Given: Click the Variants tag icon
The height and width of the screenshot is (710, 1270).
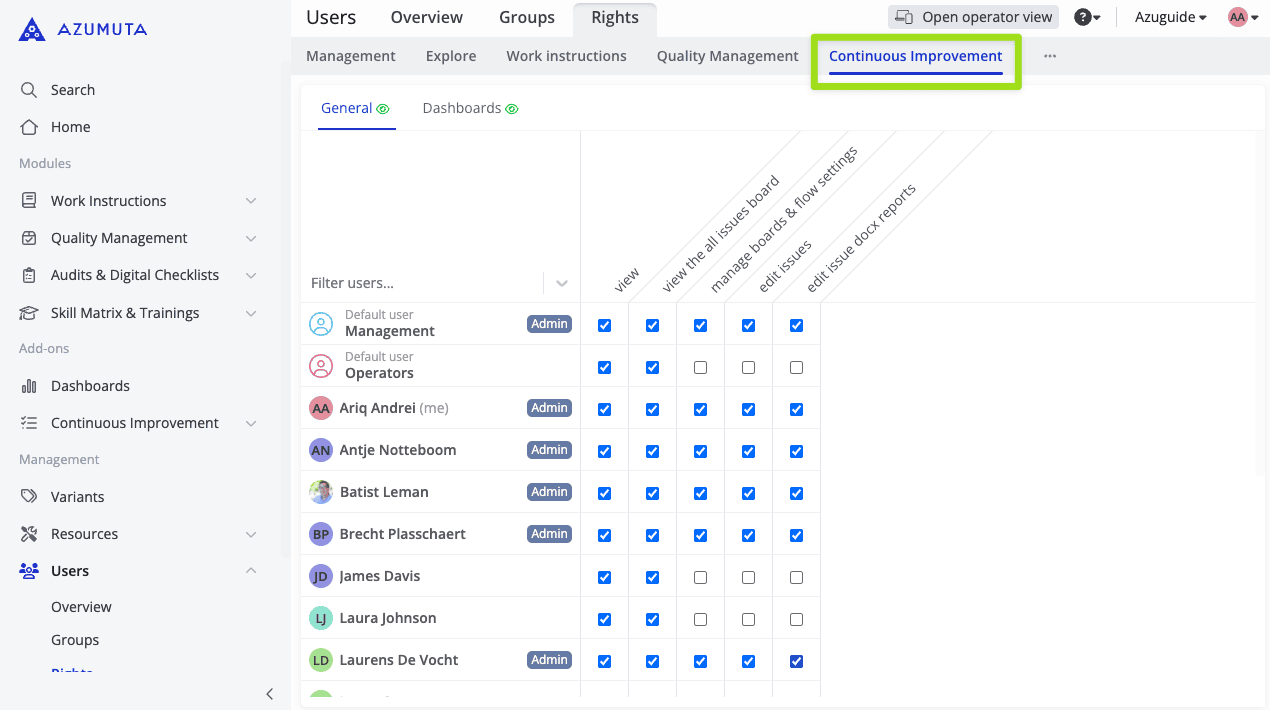Looking at the screenshot, I should pos(29,497).
